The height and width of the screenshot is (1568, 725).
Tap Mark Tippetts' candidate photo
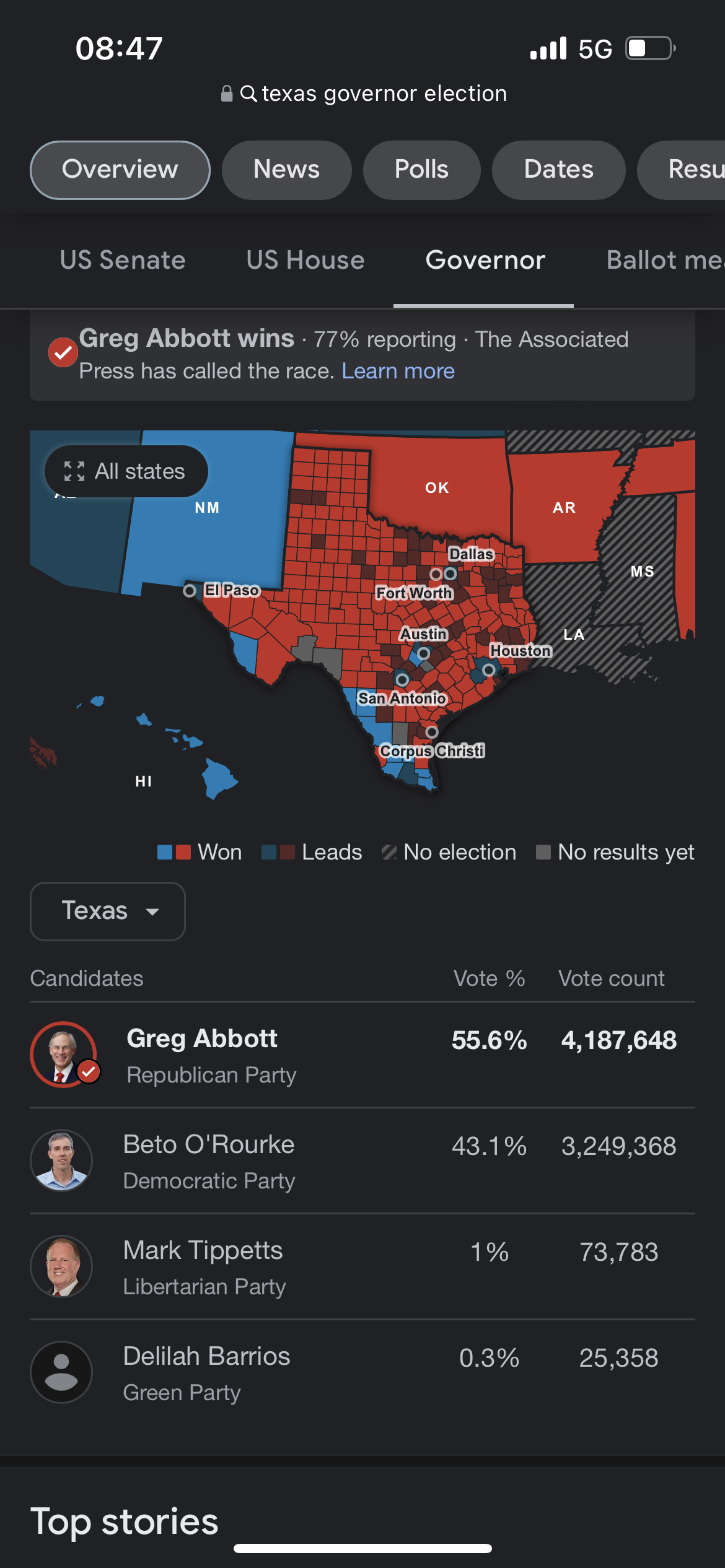pyautogui.click(x=61, y=1266)
